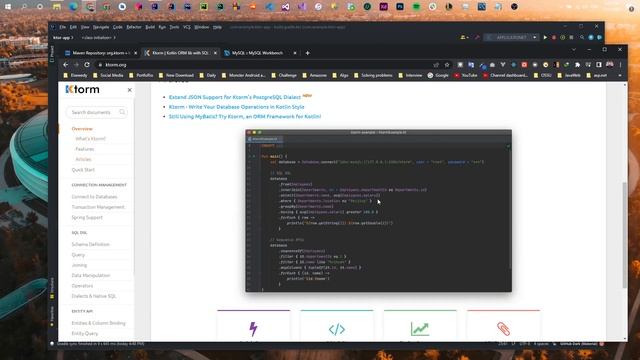This screenshot has height=360, width=640.
Task: Open Data Manipulation sidebar link
Action: (91, 275)
